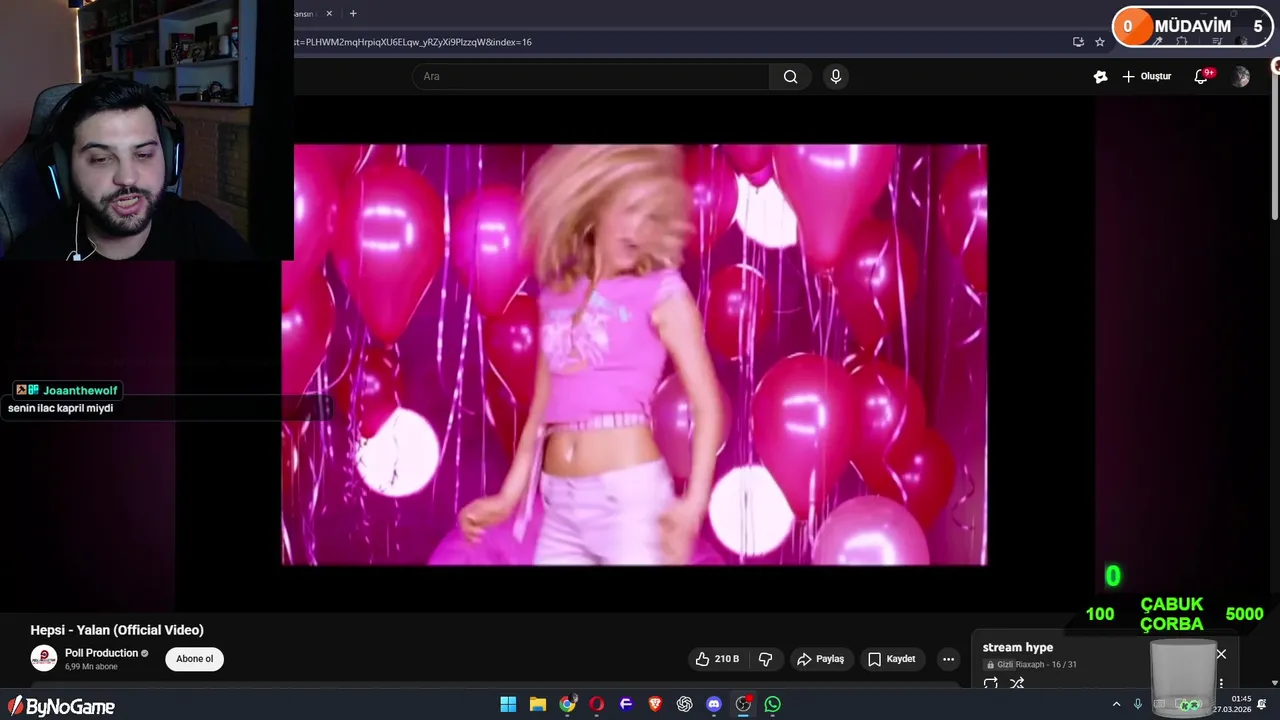This screenshot has width=1280, height=720.
Task: Open YouTube notifications bell
Action: 1202,76
